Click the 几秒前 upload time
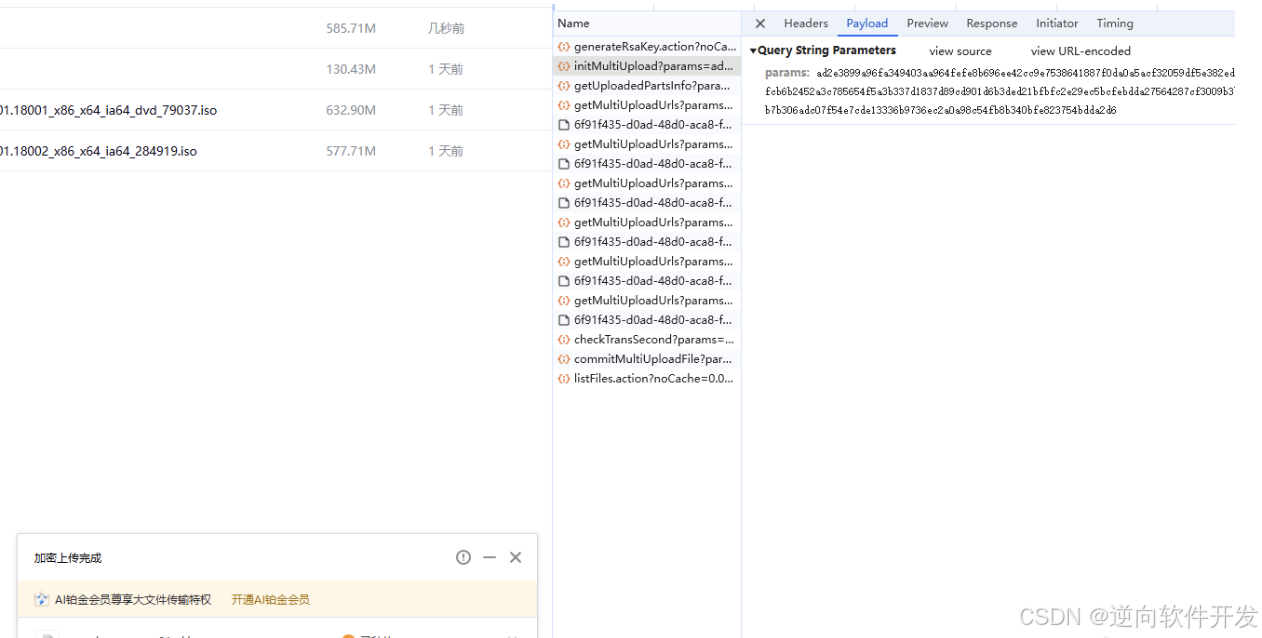 point(446,29)
